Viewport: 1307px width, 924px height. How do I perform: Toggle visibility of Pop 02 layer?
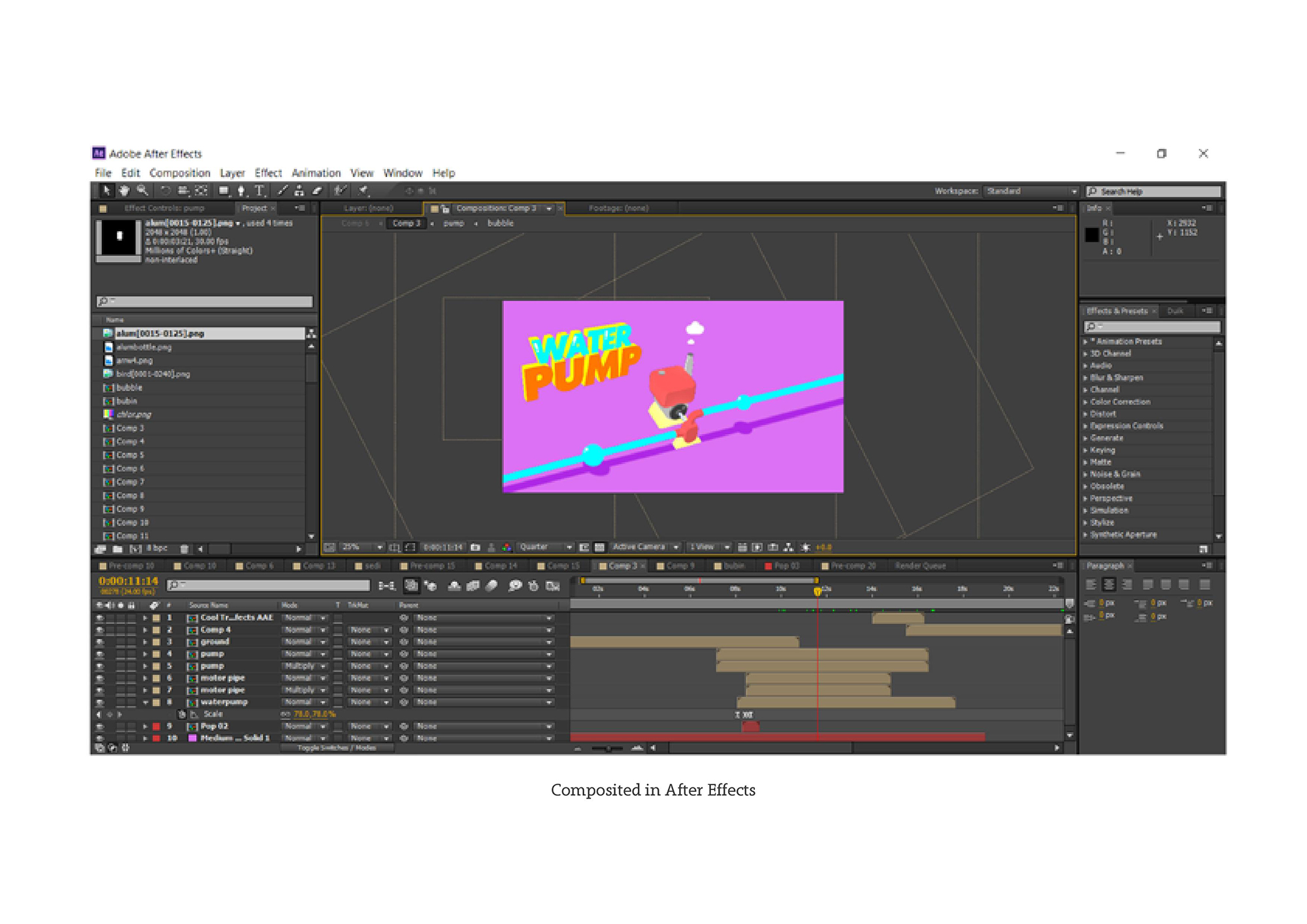coord(99,726)
